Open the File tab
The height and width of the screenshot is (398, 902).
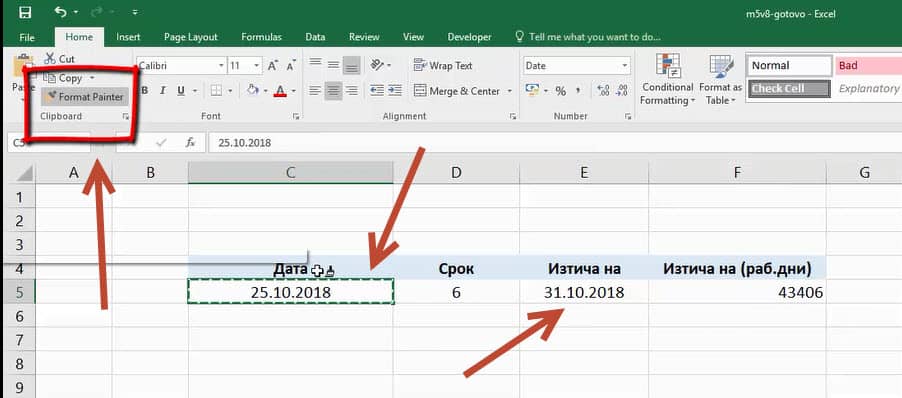(27, 37)
